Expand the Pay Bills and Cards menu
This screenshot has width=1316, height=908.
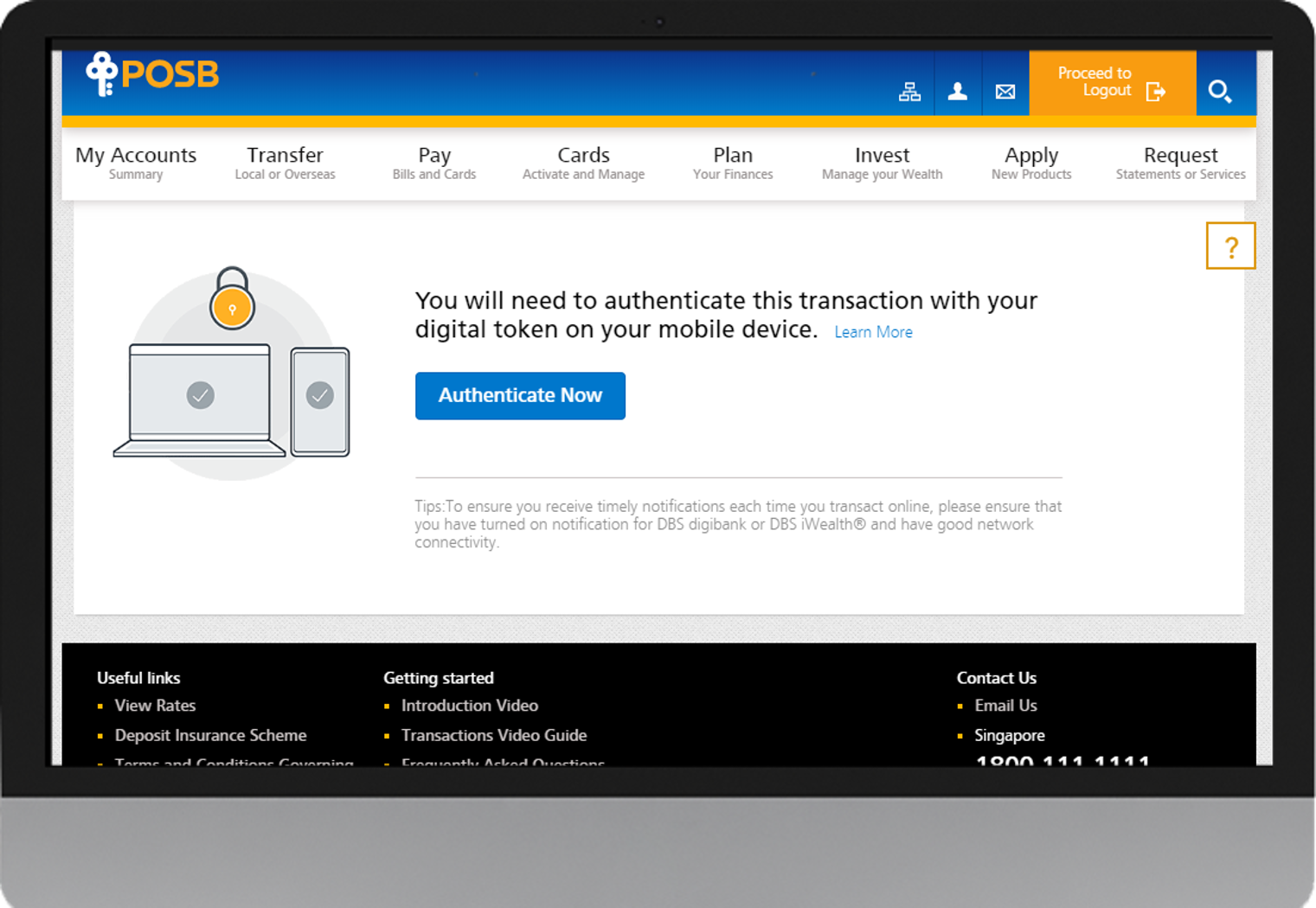(x=434, y=163)
